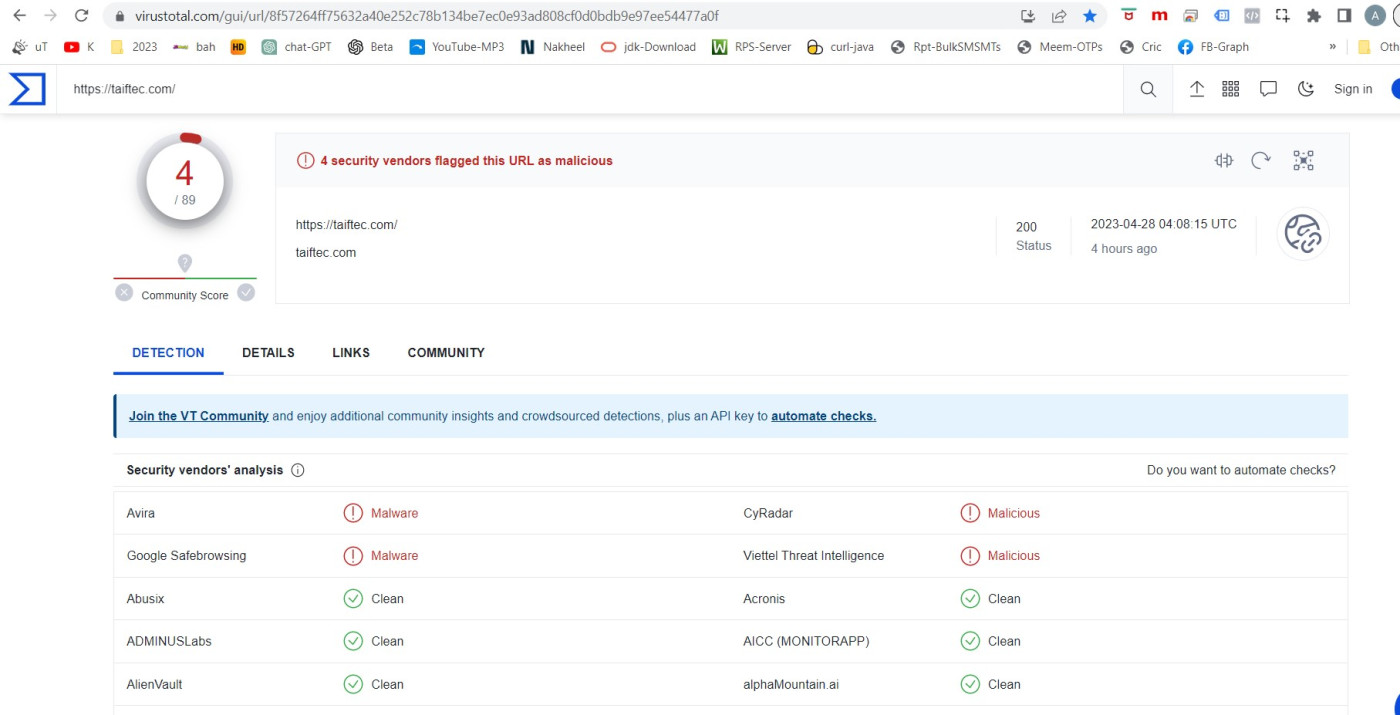Viewport: 1400px width, 715px height.
Task: Switch to the LINKS tab
Action: coord(351,353)
